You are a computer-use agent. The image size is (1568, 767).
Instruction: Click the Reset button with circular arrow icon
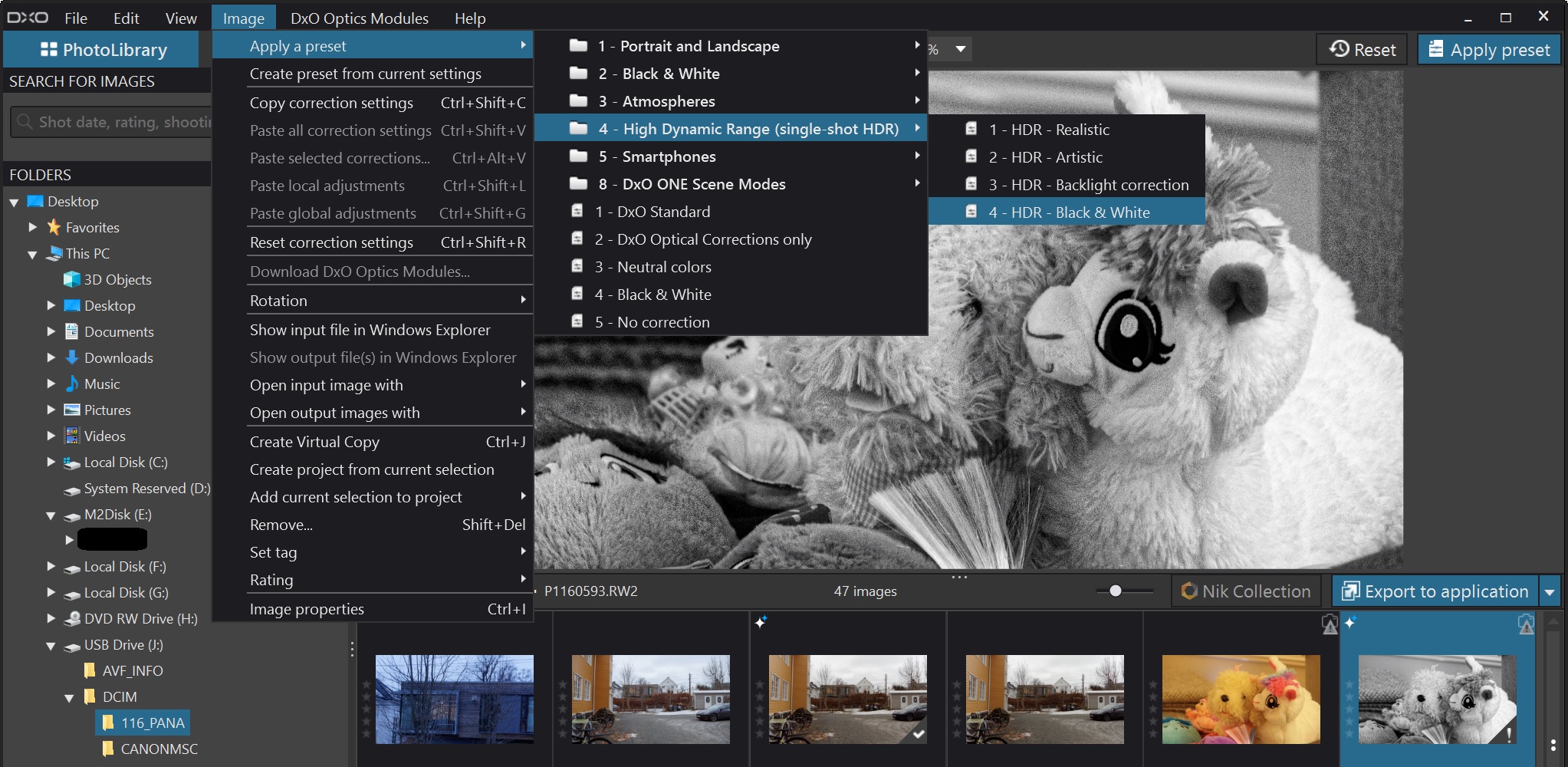coord(1362,50)
